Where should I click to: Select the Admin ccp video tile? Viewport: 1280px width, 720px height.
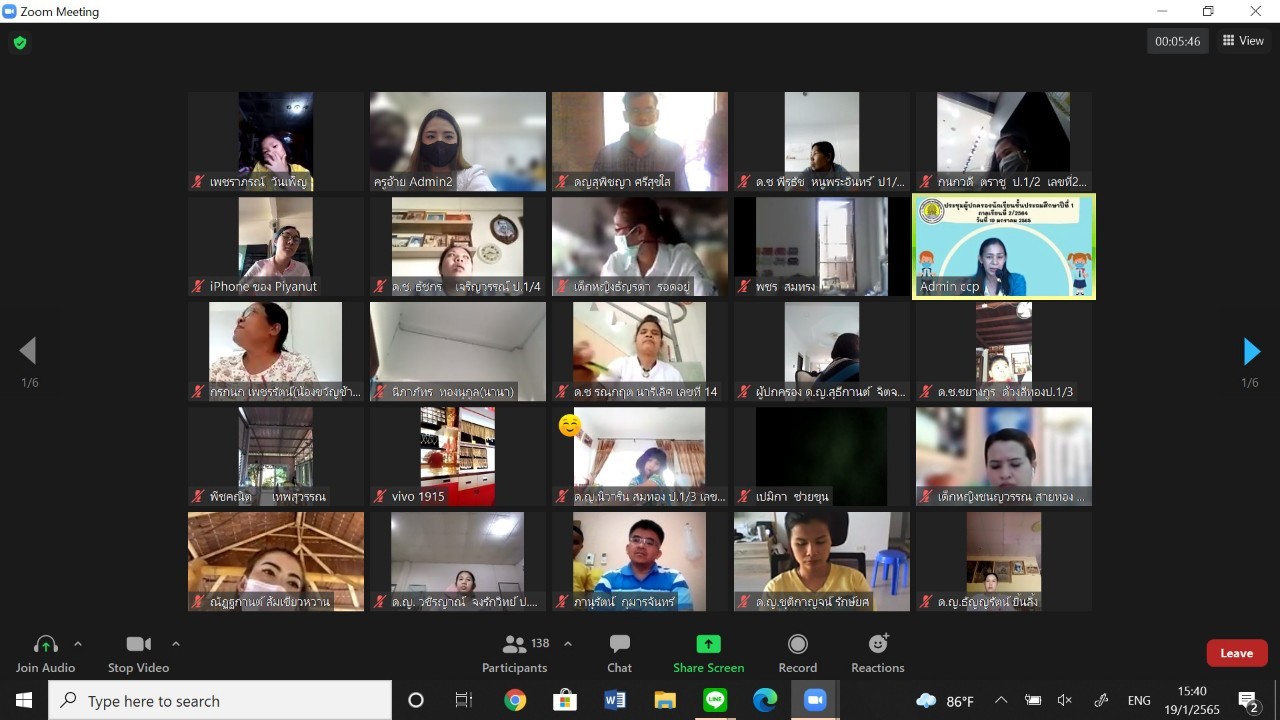(x=1004, y=246)
